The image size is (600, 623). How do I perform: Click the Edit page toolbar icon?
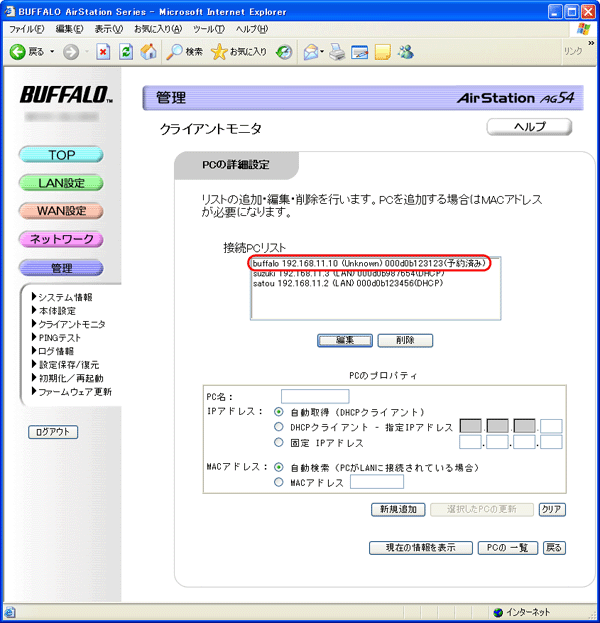coord(360,52)
